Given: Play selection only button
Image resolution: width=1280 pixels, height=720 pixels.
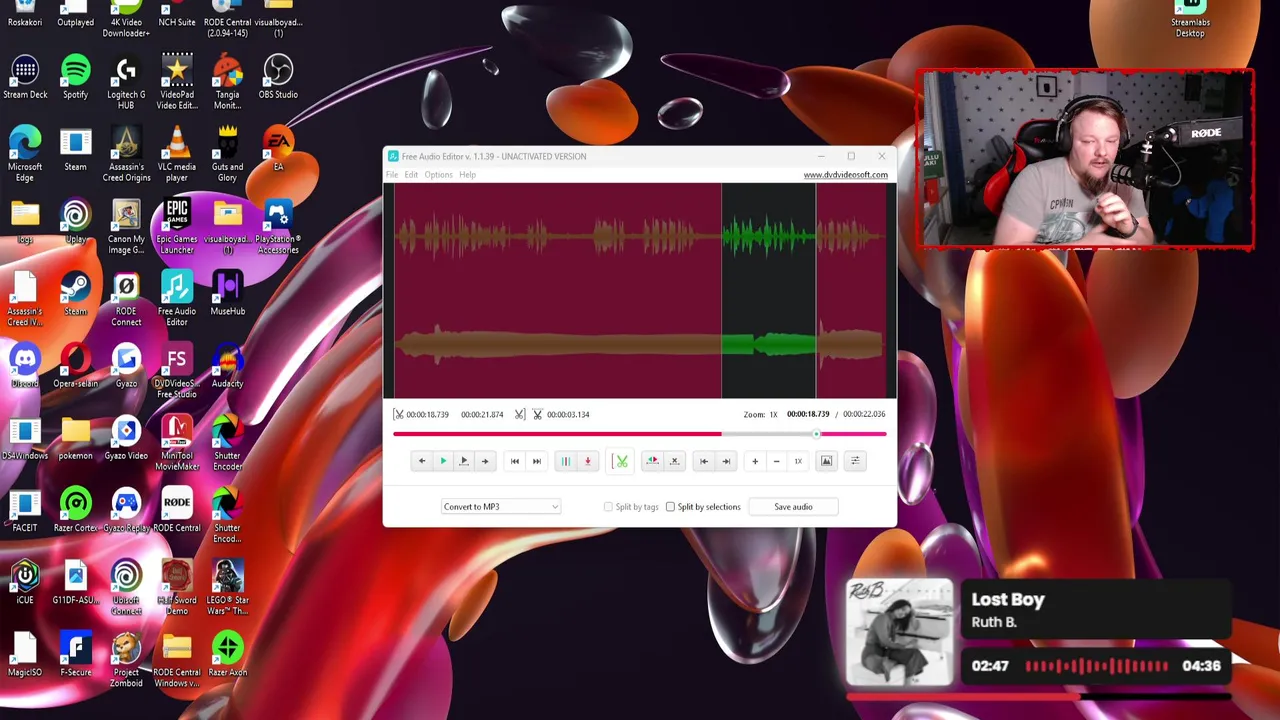Looking at the screenshot, I should click(464, 461).
